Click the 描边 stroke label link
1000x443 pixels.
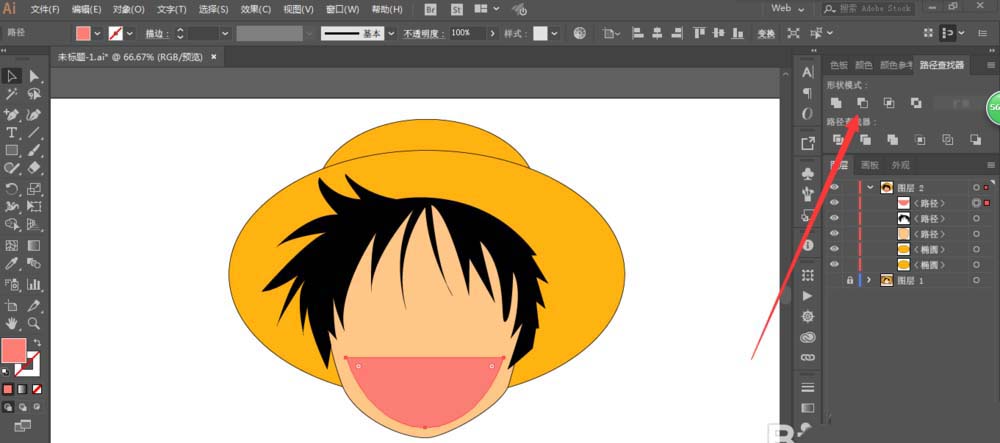coord(156,34)
